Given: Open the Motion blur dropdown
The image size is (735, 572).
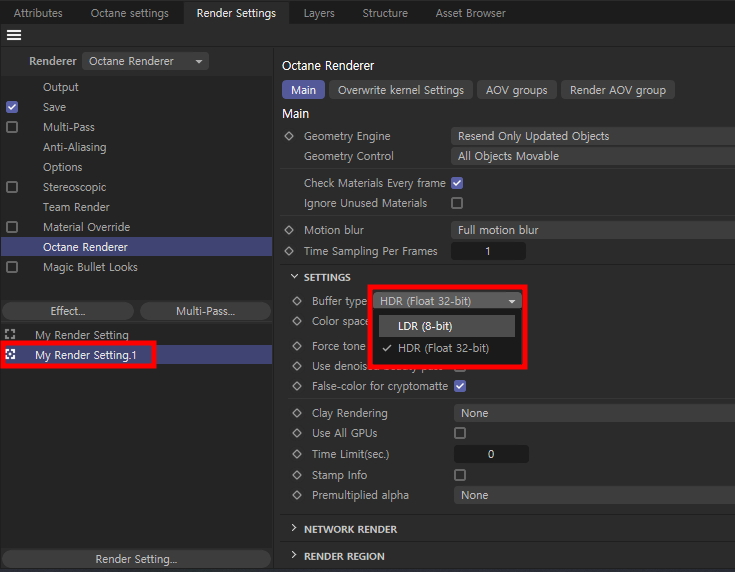Looking at the screenshot, I should [x=593, y=230].
